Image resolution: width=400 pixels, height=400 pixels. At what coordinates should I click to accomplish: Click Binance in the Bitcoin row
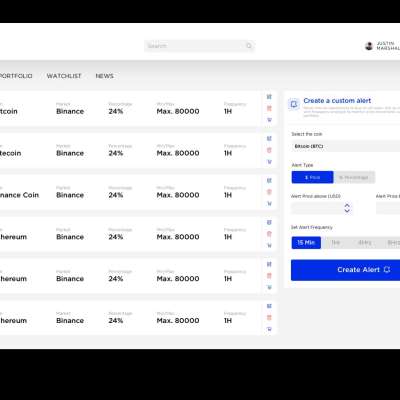click(x=70, y=111)
